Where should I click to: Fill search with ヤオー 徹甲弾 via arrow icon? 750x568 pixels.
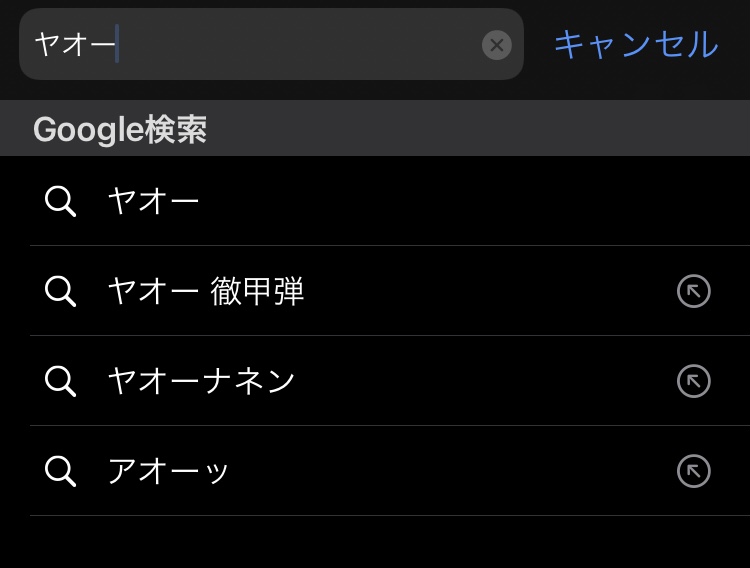pyautogui.click(x=693, y=291)
